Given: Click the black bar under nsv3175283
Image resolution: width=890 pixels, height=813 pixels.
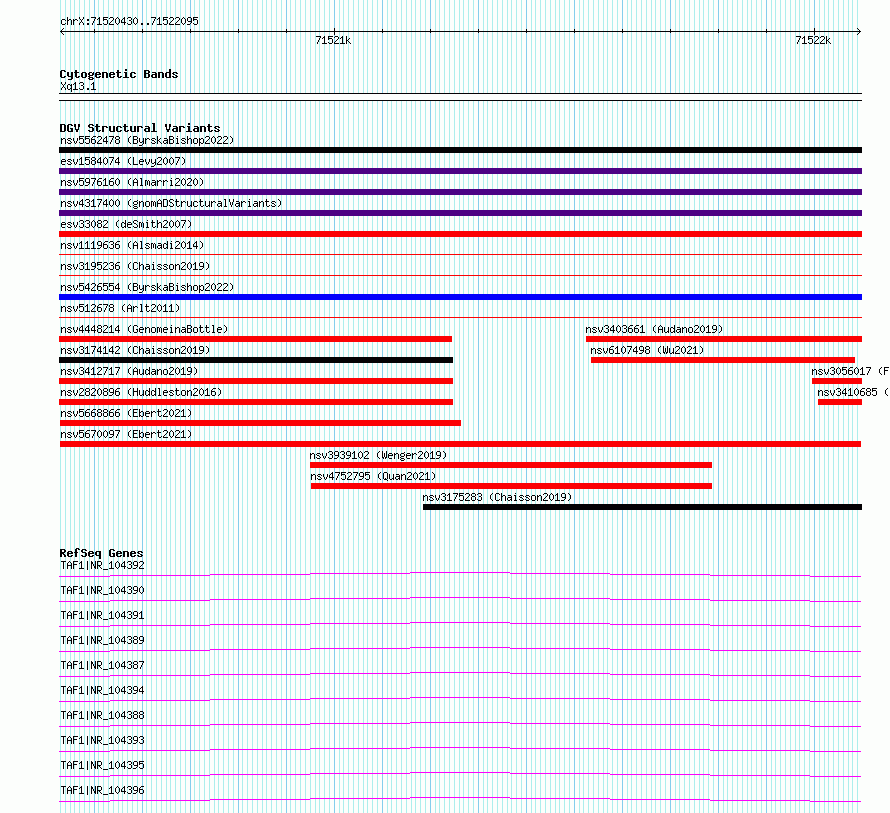Looking at the screenshot, I should tap(643, 507).
